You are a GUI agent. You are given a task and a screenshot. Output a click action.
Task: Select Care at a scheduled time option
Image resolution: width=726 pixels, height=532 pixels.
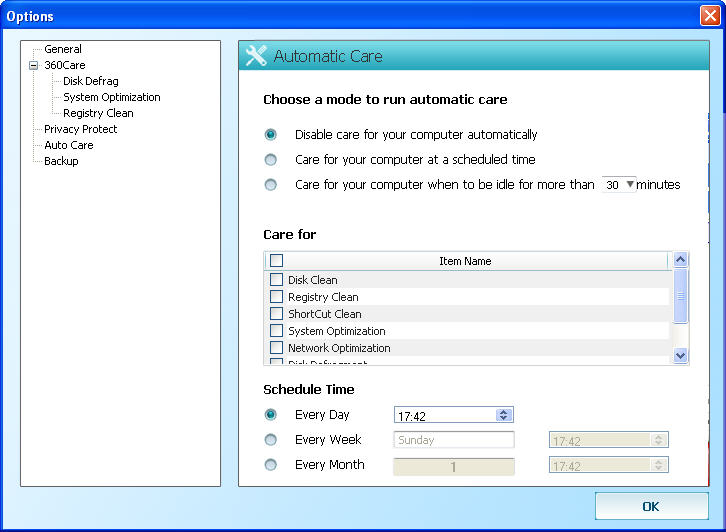click(271, 160)
